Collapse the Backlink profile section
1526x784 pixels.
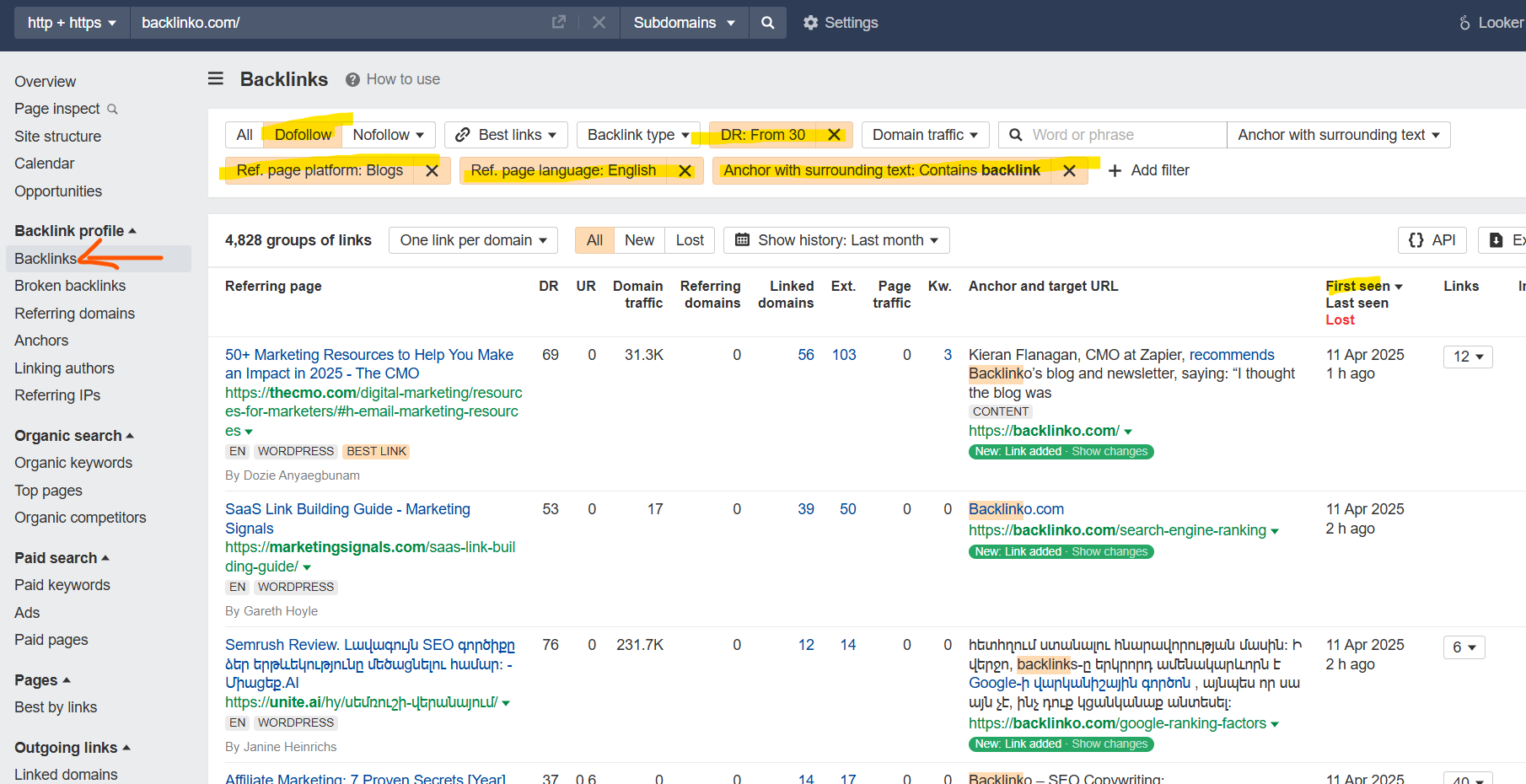pyautogui.click(x=75, y=231)
